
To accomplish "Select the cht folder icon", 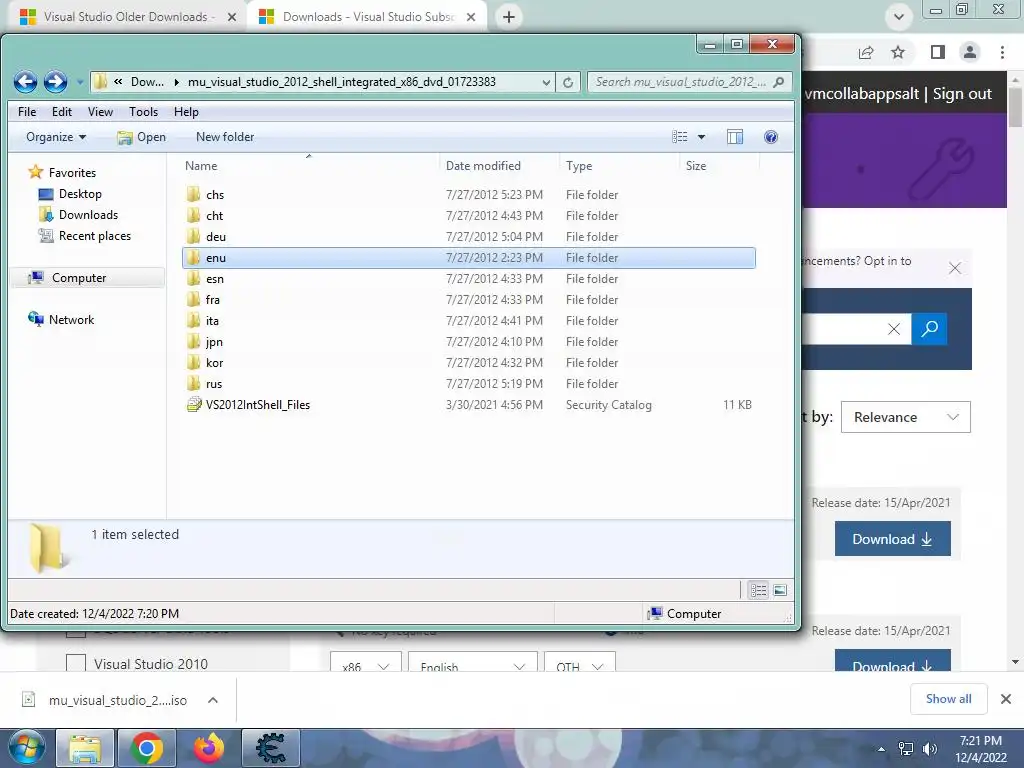I will pos(193,216).
